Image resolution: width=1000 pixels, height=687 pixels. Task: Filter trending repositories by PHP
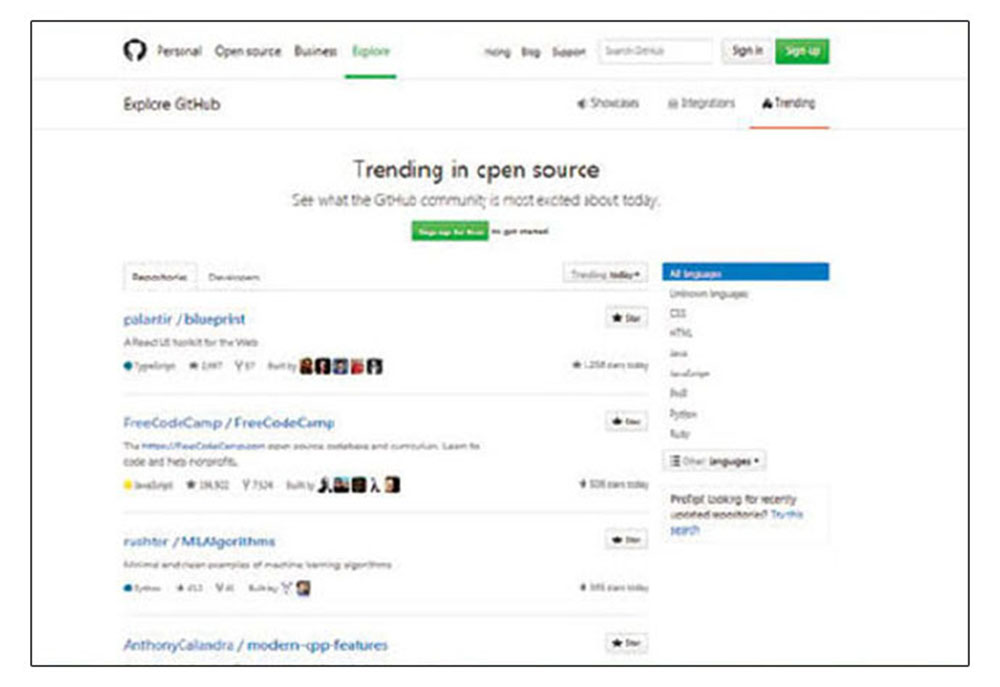(x=678, y=394)
